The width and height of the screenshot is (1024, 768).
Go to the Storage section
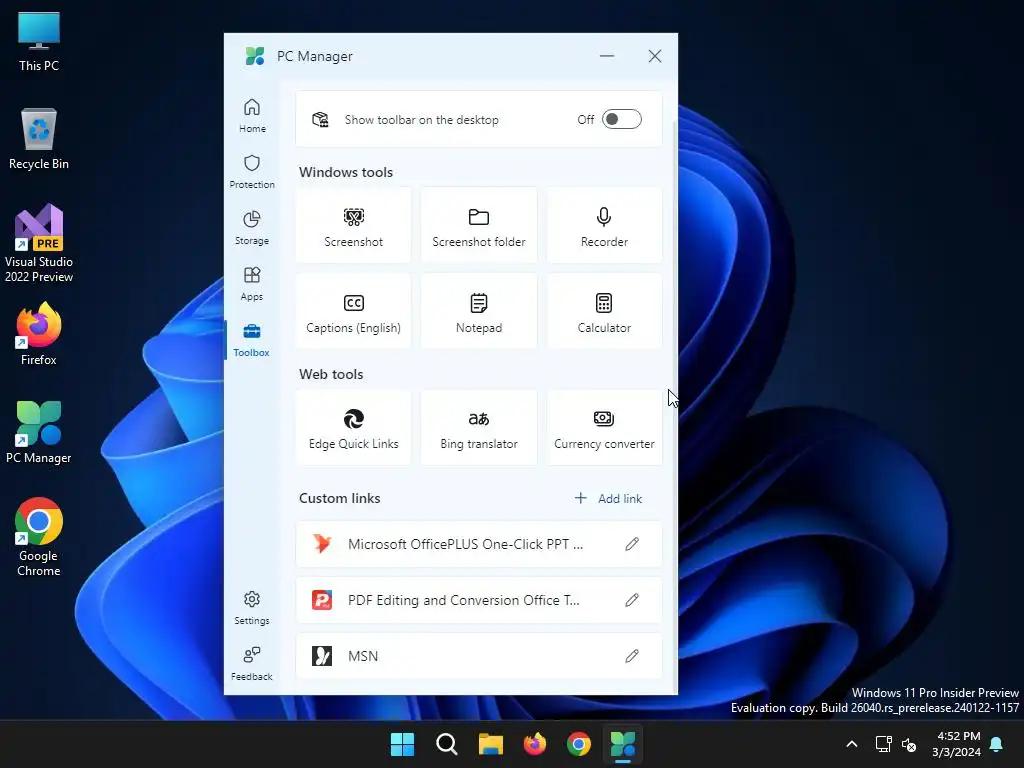(252, 228)
